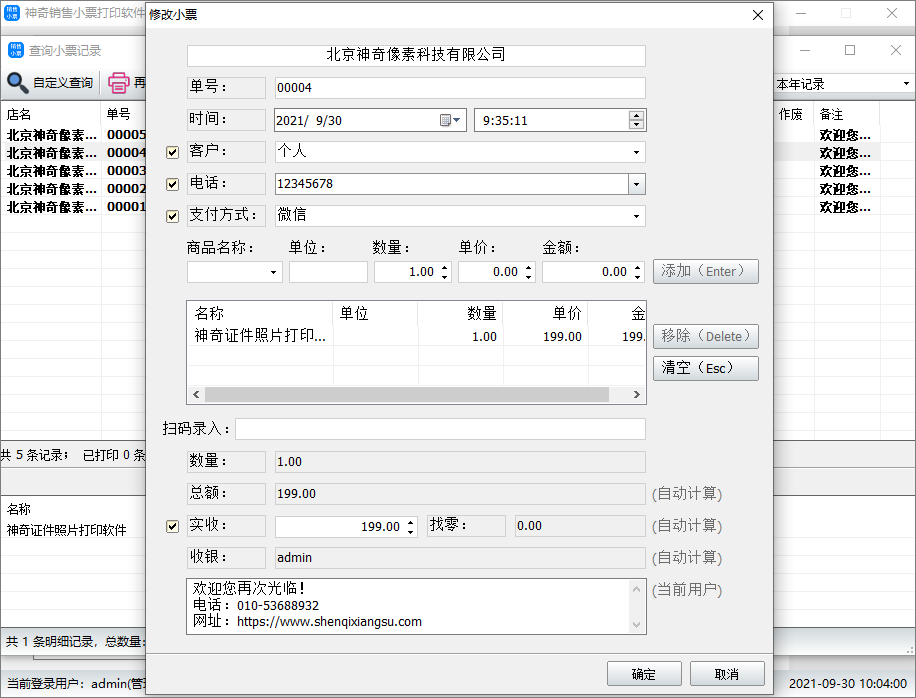Select record 00005 in background list
Image resolution: width=916 pixels, height=698 pixels.
tap(73, 135)
